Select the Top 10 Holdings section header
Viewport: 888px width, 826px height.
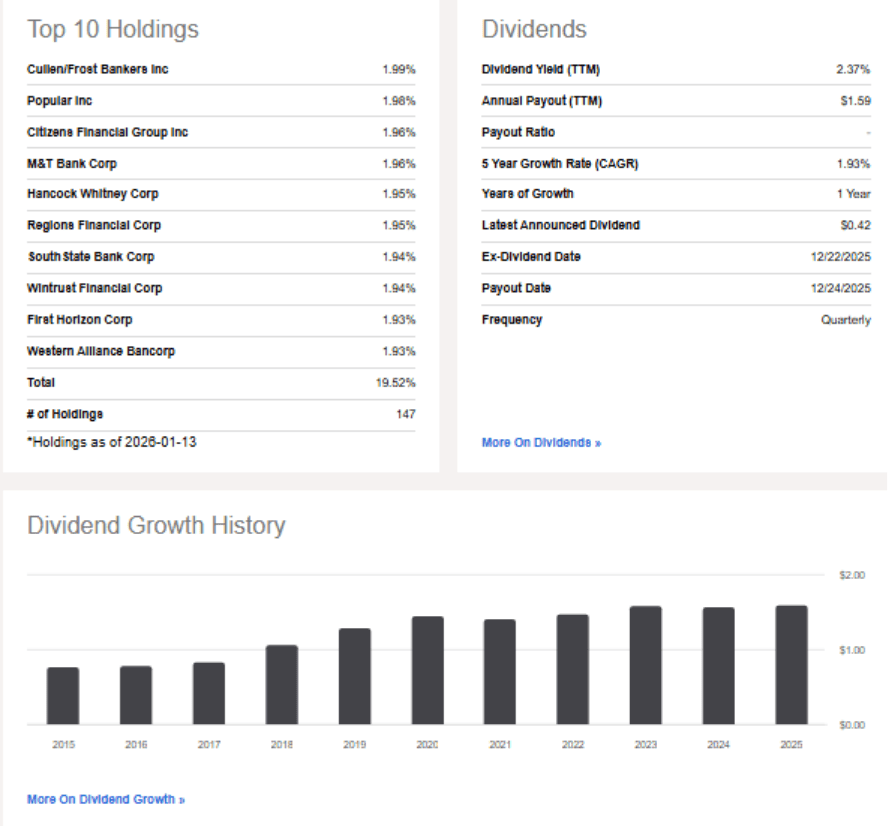(x=113, y=30)
